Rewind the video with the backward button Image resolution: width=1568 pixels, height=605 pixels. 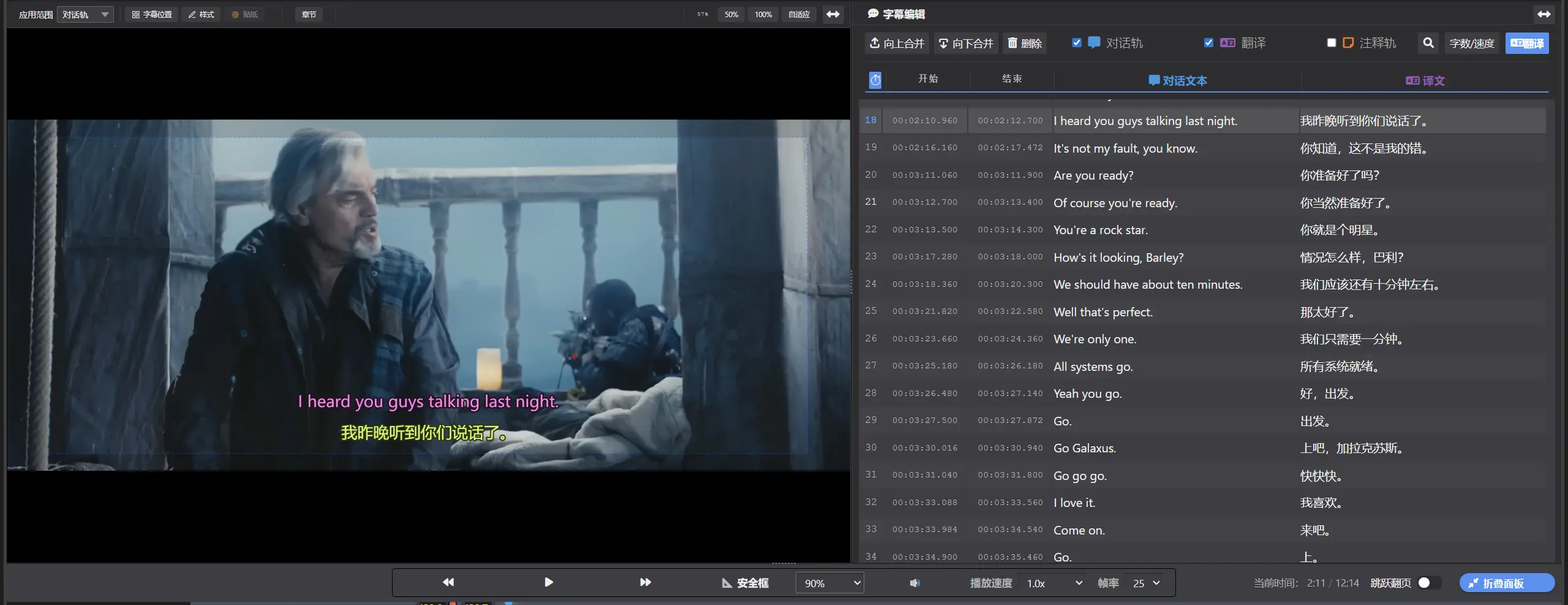coord(448,582)
